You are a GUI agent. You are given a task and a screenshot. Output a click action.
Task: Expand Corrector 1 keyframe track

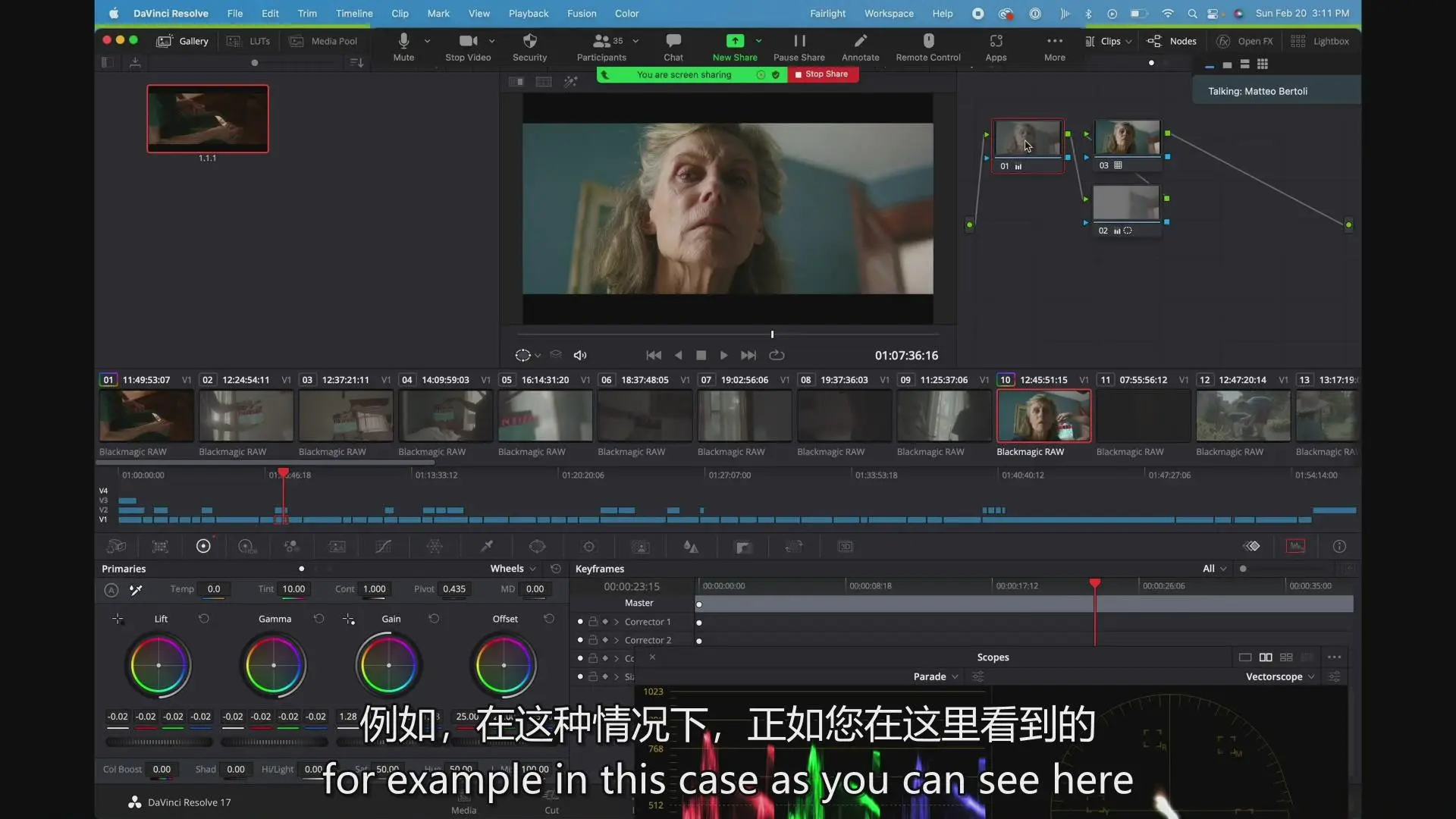(617, 622)
